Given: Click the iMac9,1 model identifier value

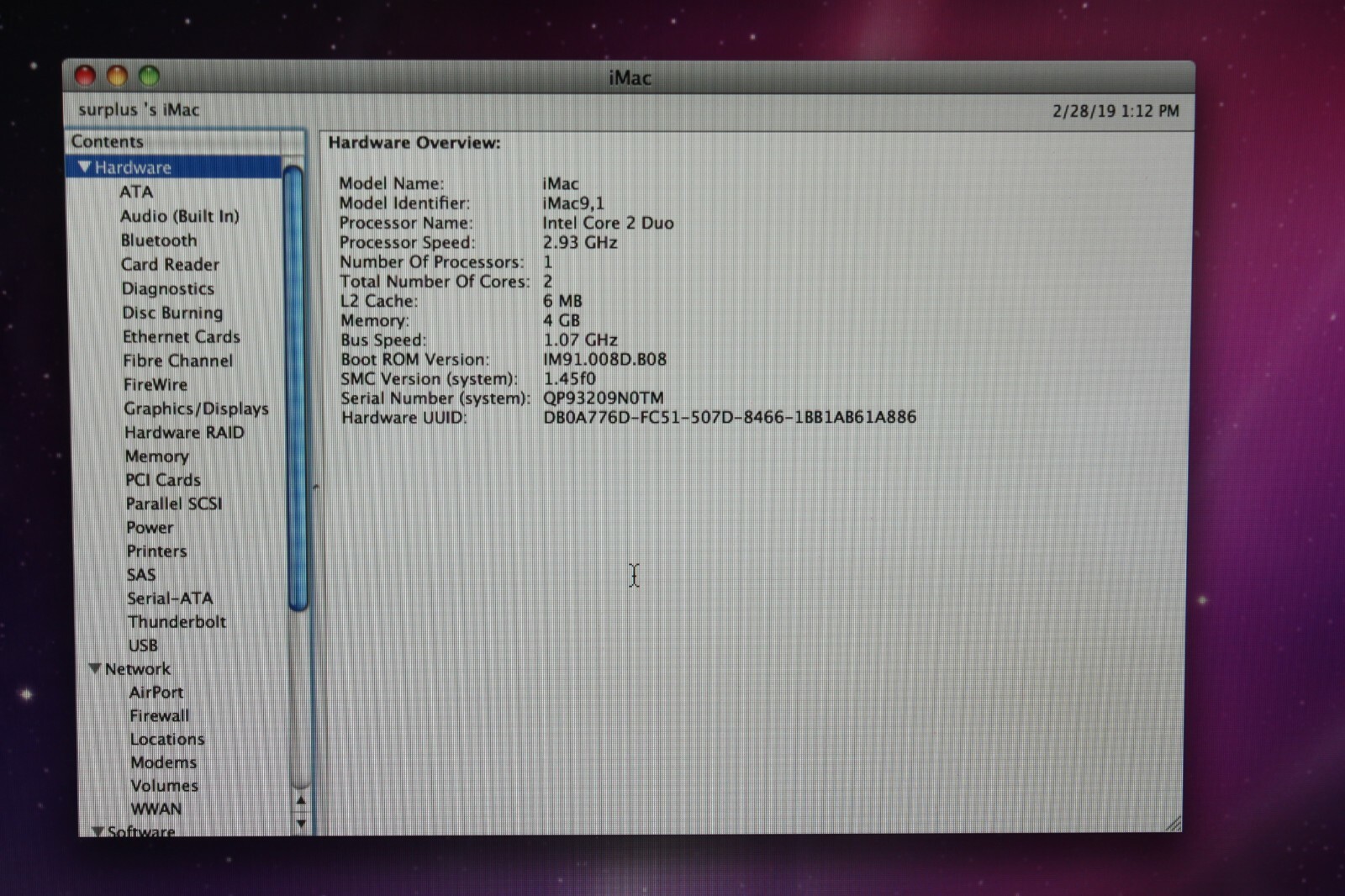Looking at the screenshot, I should coord(573,203).
